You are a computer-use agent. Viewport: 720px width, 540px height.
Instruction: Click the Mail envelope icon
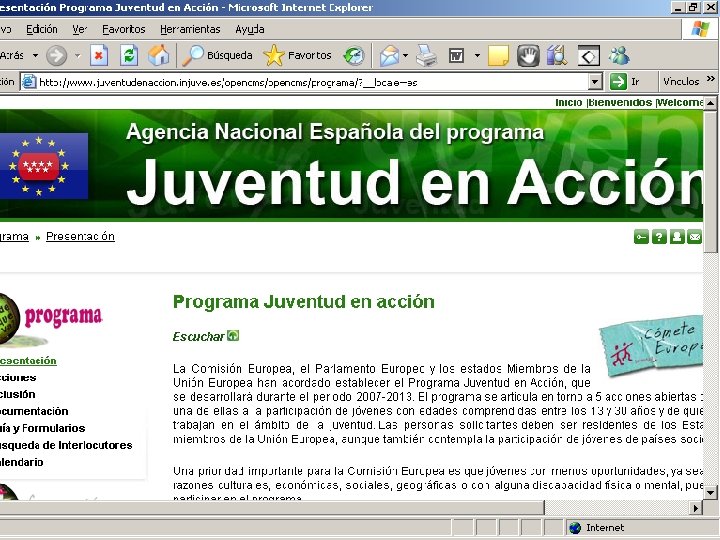tap(389, 56)
